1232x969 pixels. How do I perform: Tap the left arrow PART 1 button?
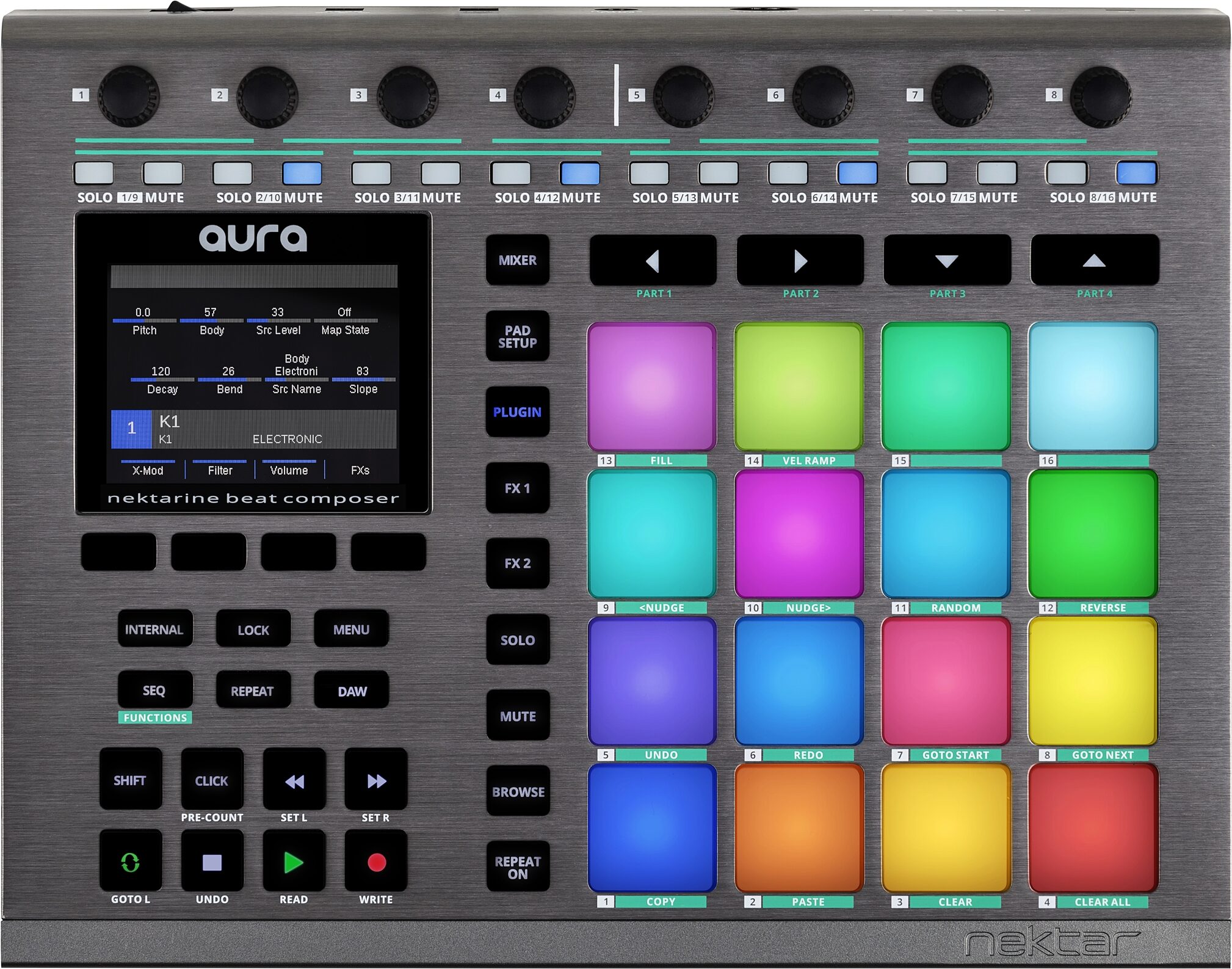point(653,261)
